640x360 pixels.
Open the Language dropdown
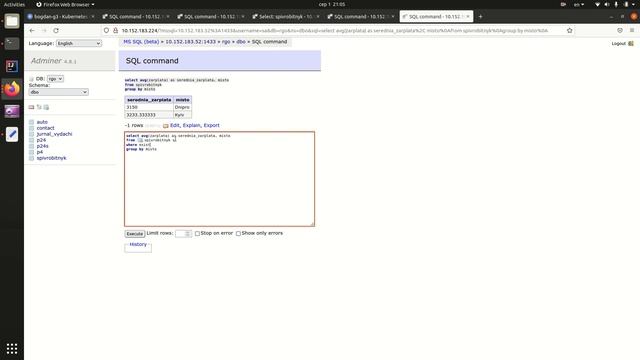pos(79,43)
